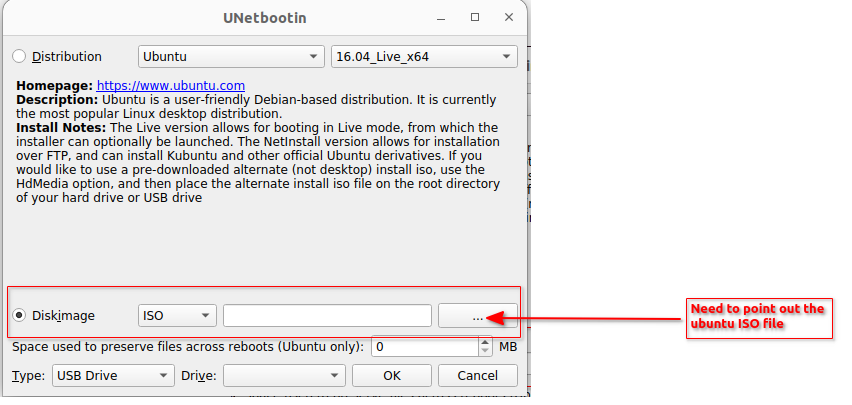
Task: Open the https://www.ubuntu.com homepage link
Action: coord(171,86)
